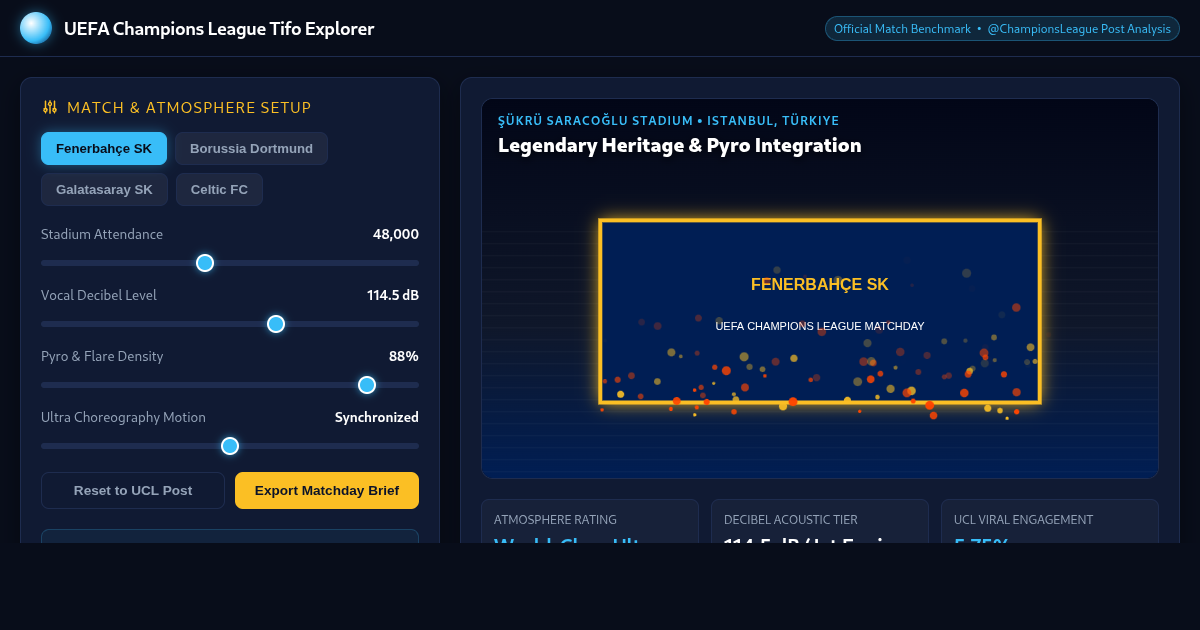Click the Synchronized motion value
Screen dimensions: 1200x630
(x=377, y=417)
